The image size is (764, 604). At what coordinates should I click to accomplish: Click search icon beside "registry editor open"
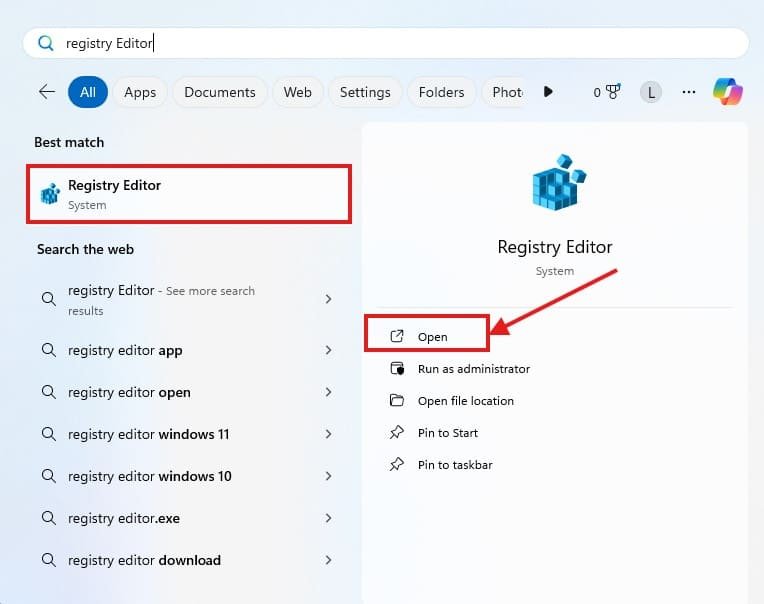click(49, 392)
